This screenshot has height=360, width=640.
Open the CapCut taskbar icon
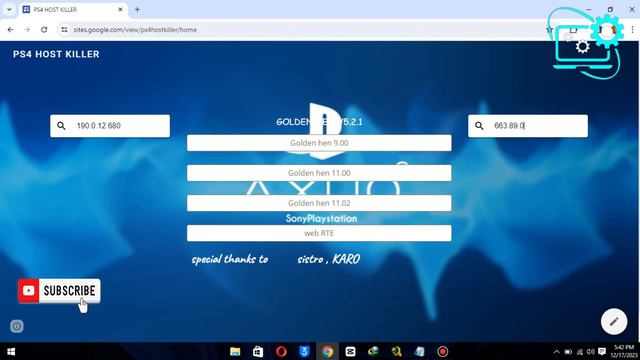[350, 351]
